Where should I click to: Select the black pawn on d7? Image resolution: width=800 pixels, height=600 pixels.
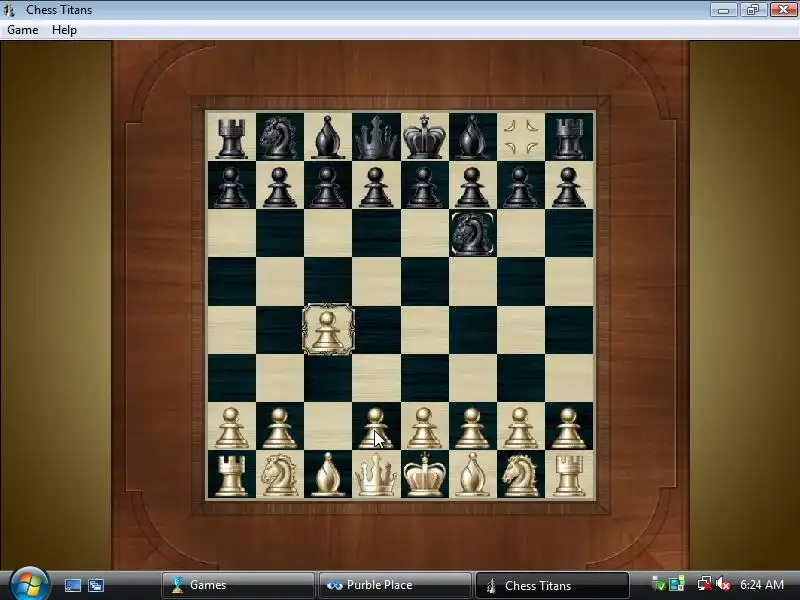pyautogui.click(x=376, y=186)
